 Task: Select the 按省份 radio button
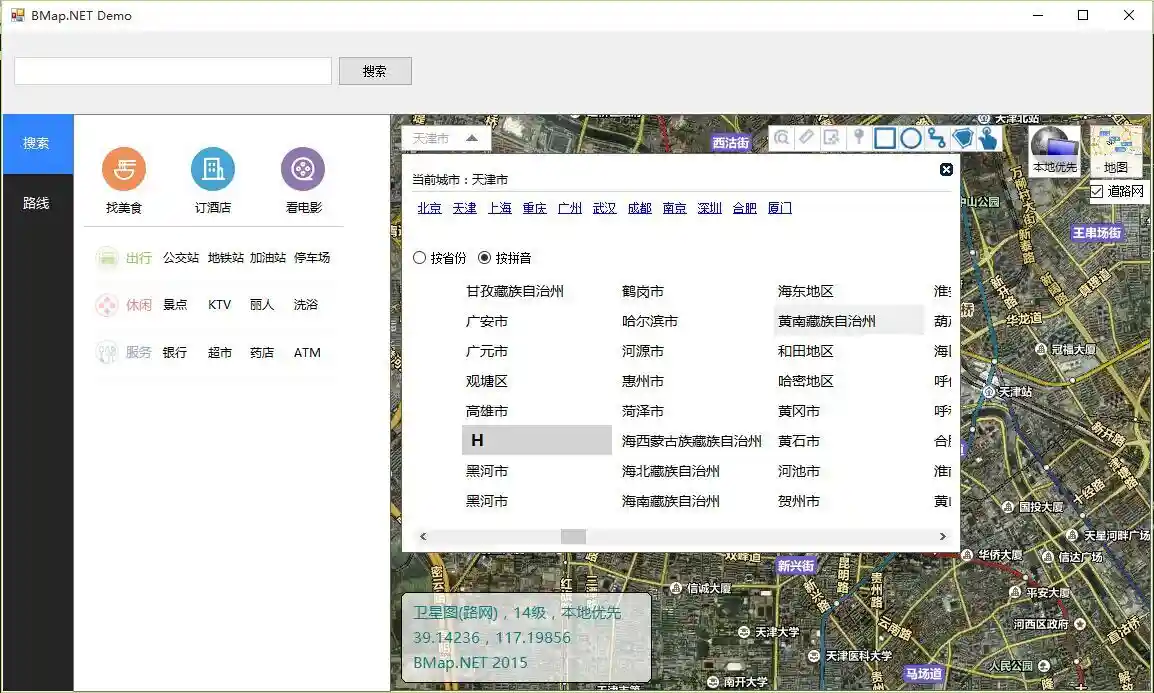[419, 258]
